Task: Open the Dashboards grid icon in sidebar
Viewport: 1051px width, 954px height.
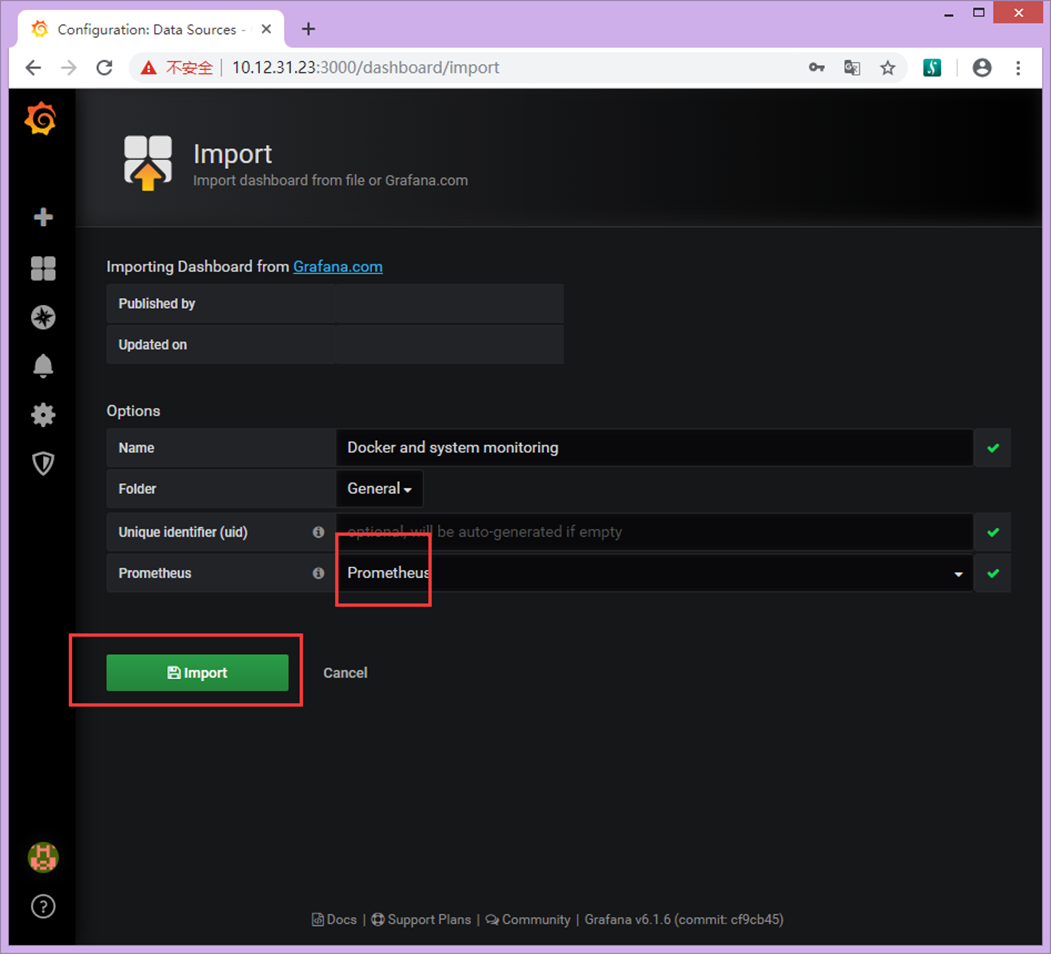Action: click(44, 268)
